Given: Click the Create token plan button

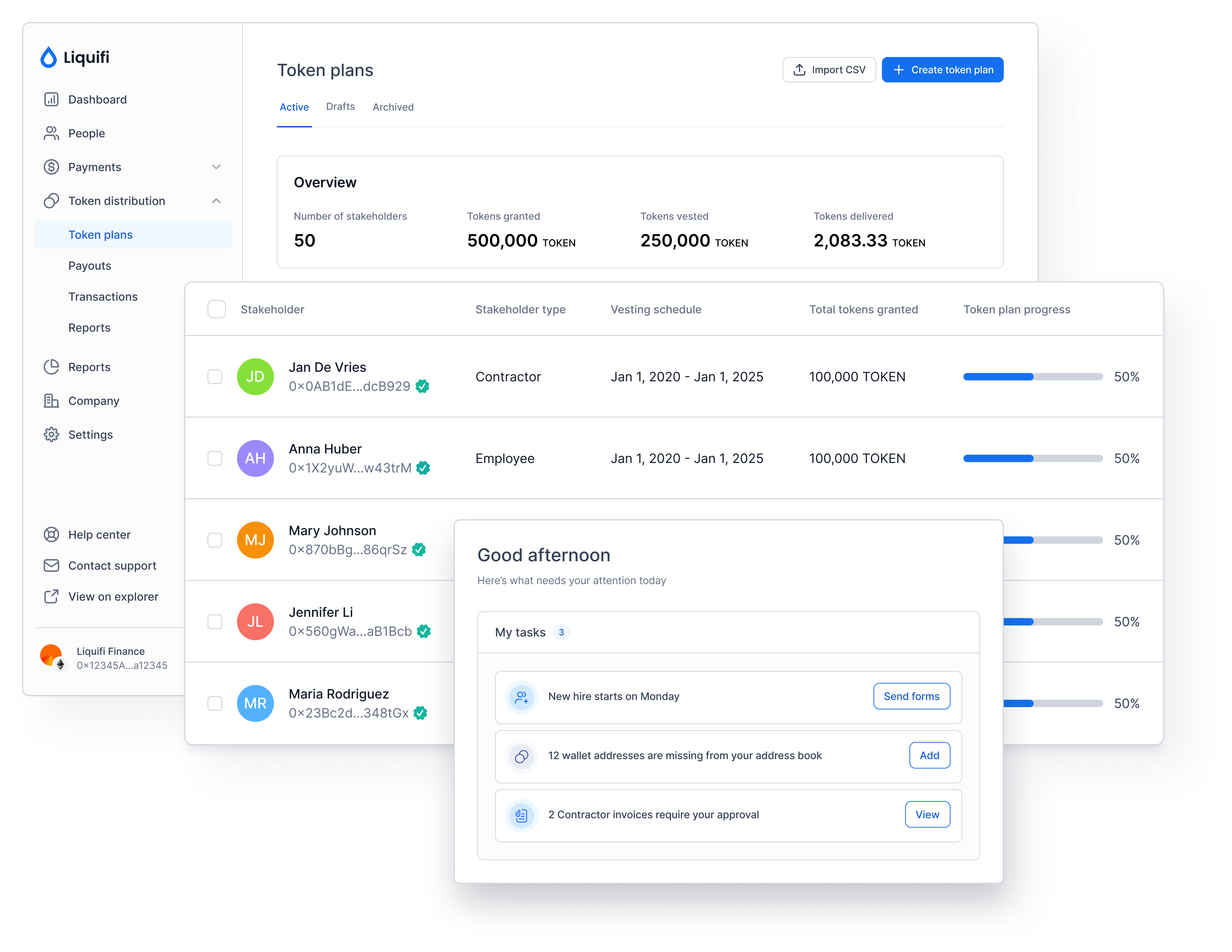Looking at the screenshot, I should click(x=942, y=69).
